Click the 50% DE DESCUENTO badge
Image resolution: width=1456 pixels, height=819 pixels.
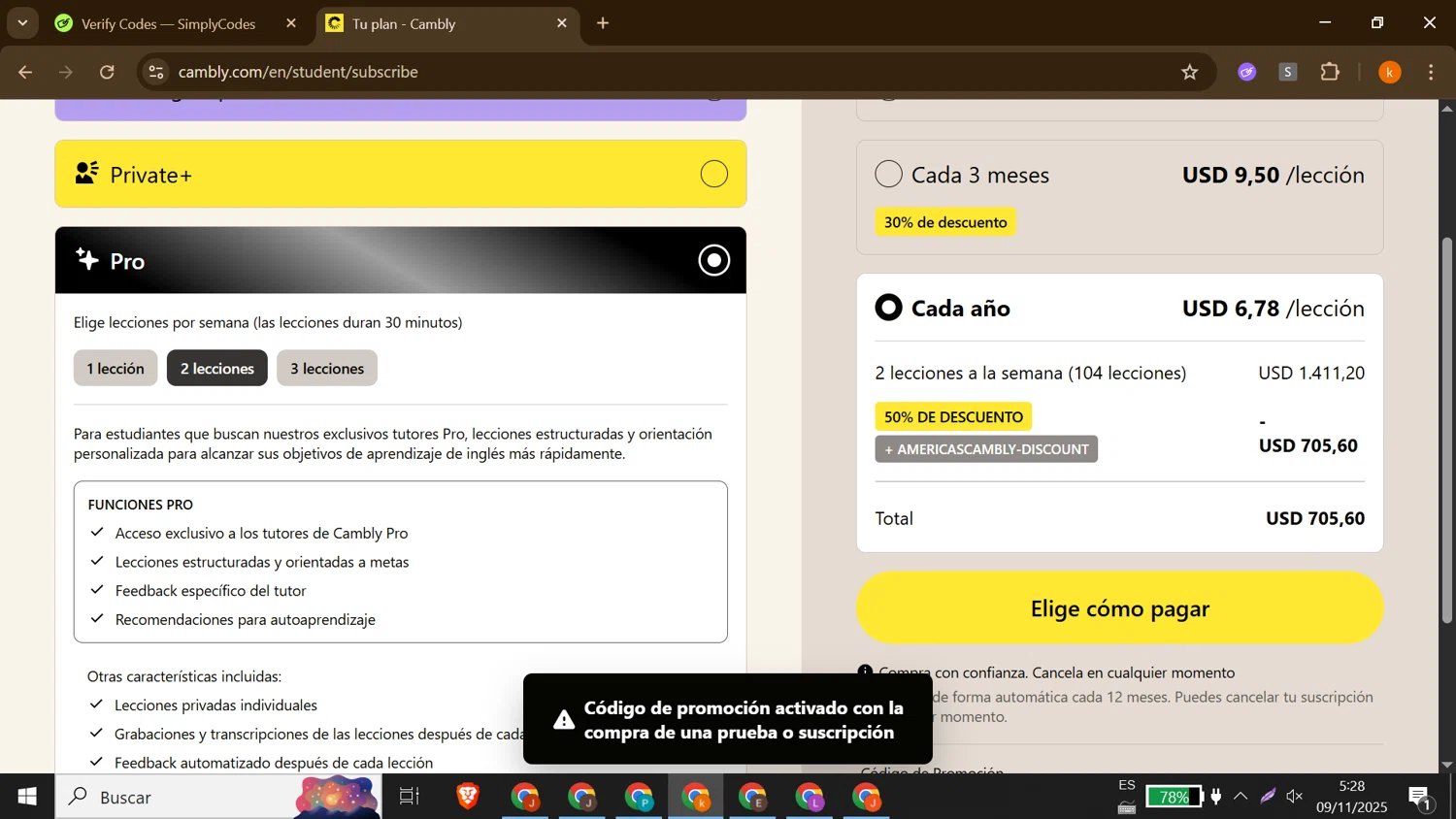pos(953,416)
